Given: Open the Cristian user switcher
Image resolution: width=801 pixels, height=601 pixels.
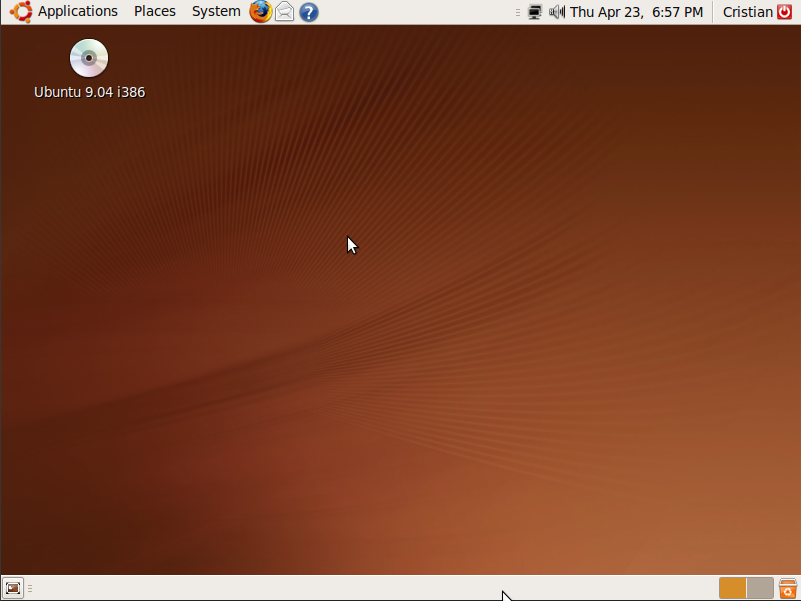Looking at the screenshot, I should (747, 12).
